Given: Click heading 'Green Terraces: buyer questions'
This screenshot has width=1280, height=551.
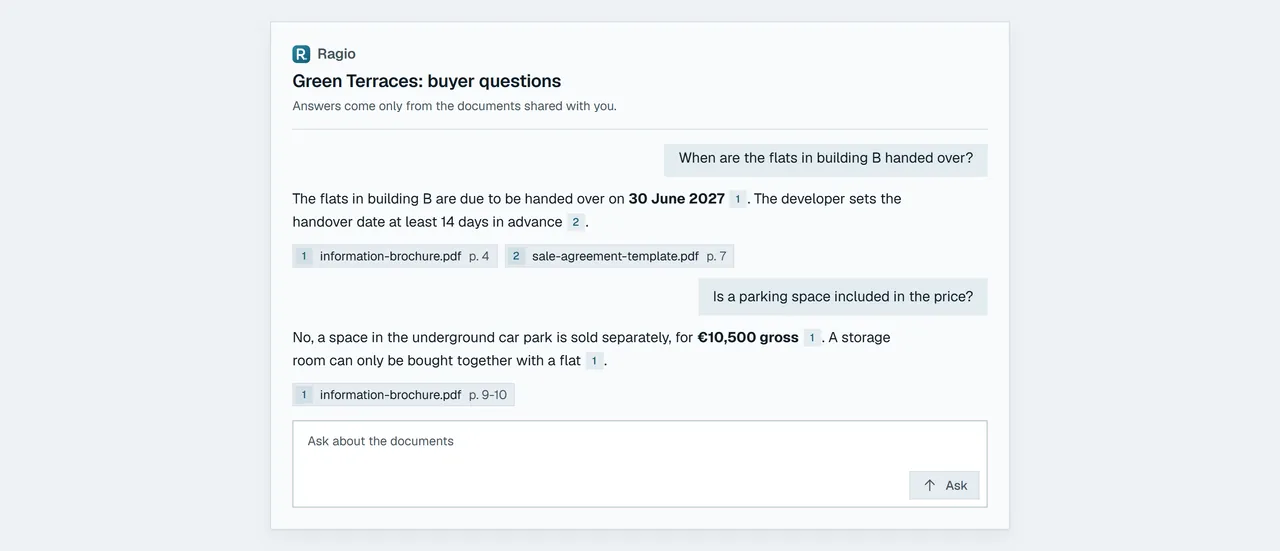Looking at the screenshot, I should click(x=427, y=81).
